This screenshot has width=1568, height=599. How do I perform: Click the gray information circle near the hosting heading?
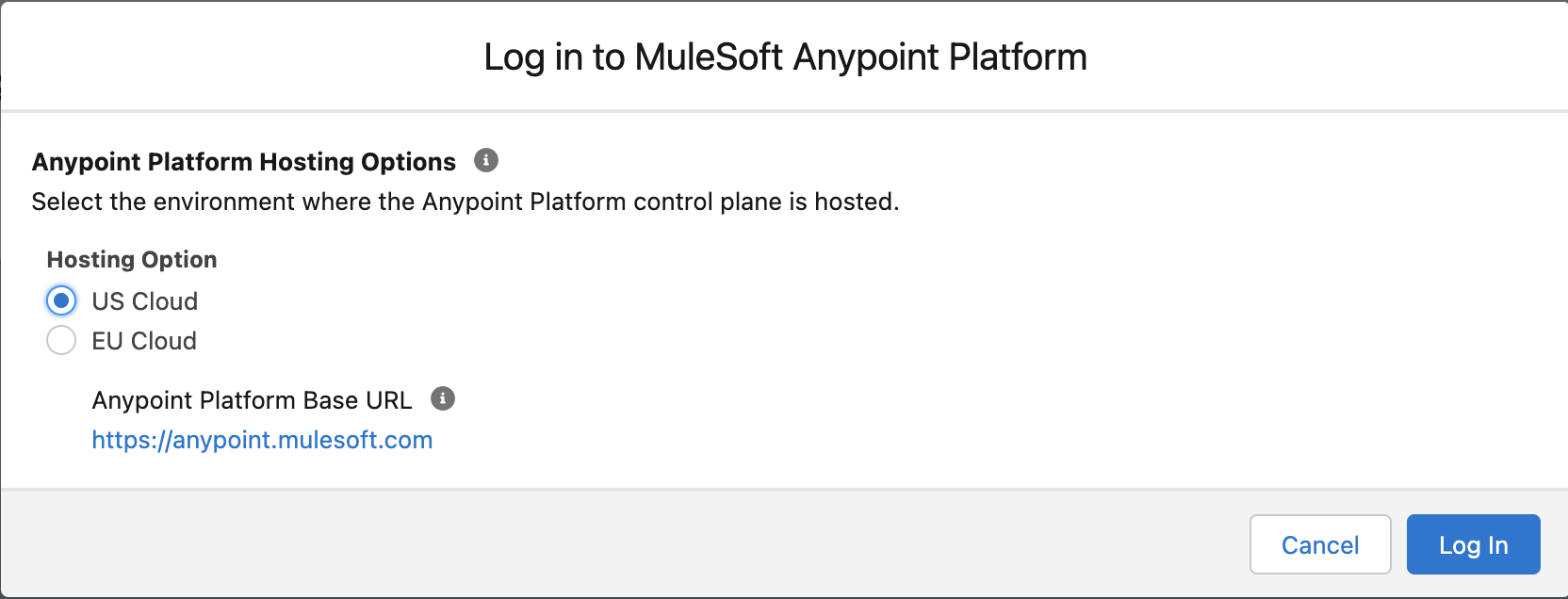[x=485, y=160]
